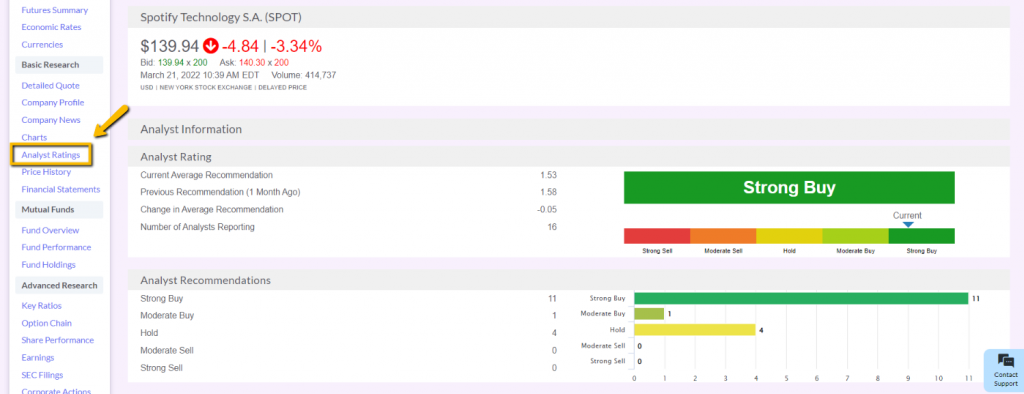Click the yellow Hold bar in chart
Image resolution: width=1024 pixels, height=394 pixels.
point(695,330)
